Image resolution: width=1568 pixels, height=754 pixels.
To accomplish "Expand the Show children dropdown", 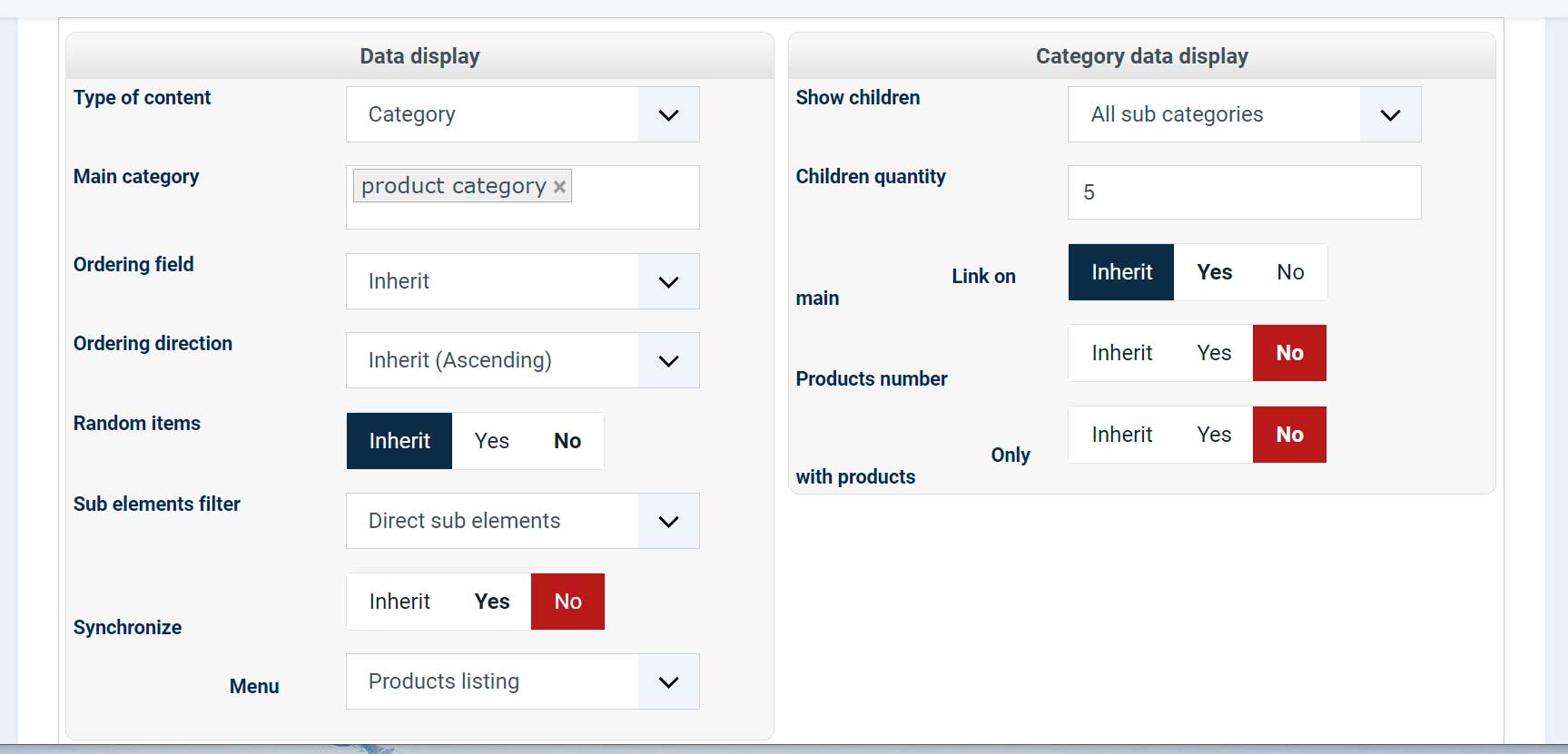I will [1244, 114].
